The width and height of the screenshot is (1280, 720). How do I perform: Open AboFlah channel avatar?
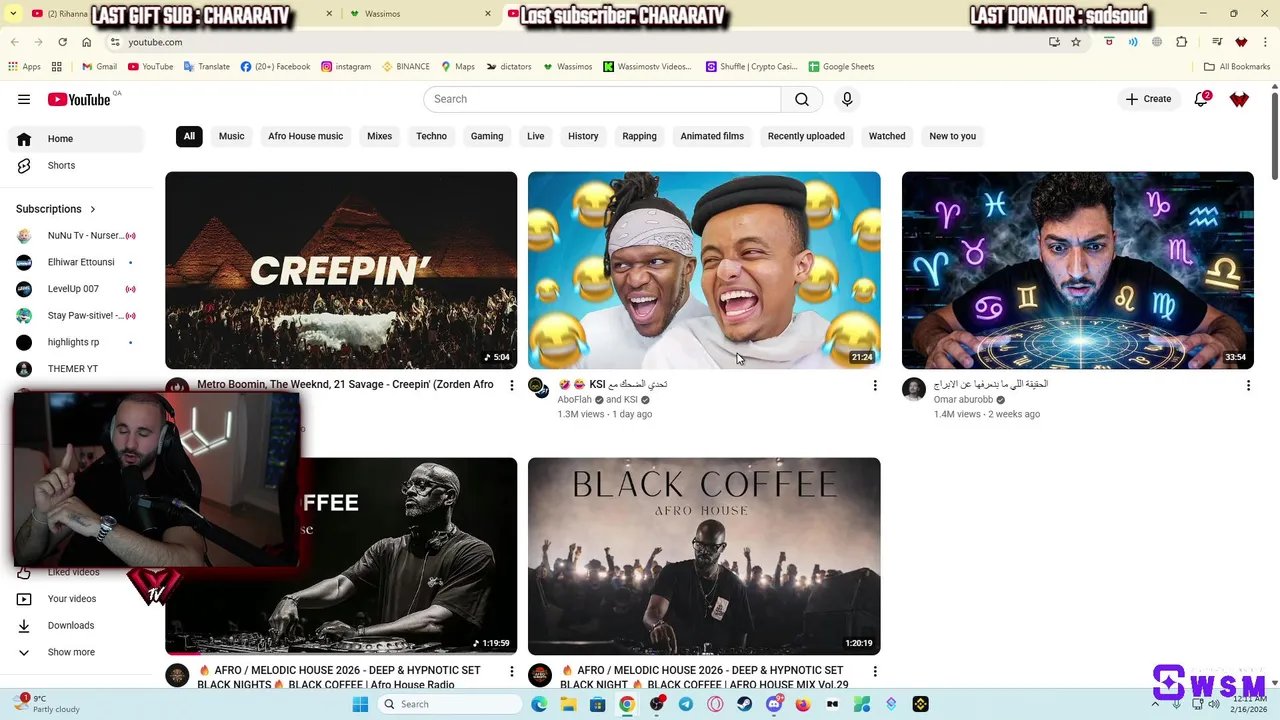tap(540, 388)
